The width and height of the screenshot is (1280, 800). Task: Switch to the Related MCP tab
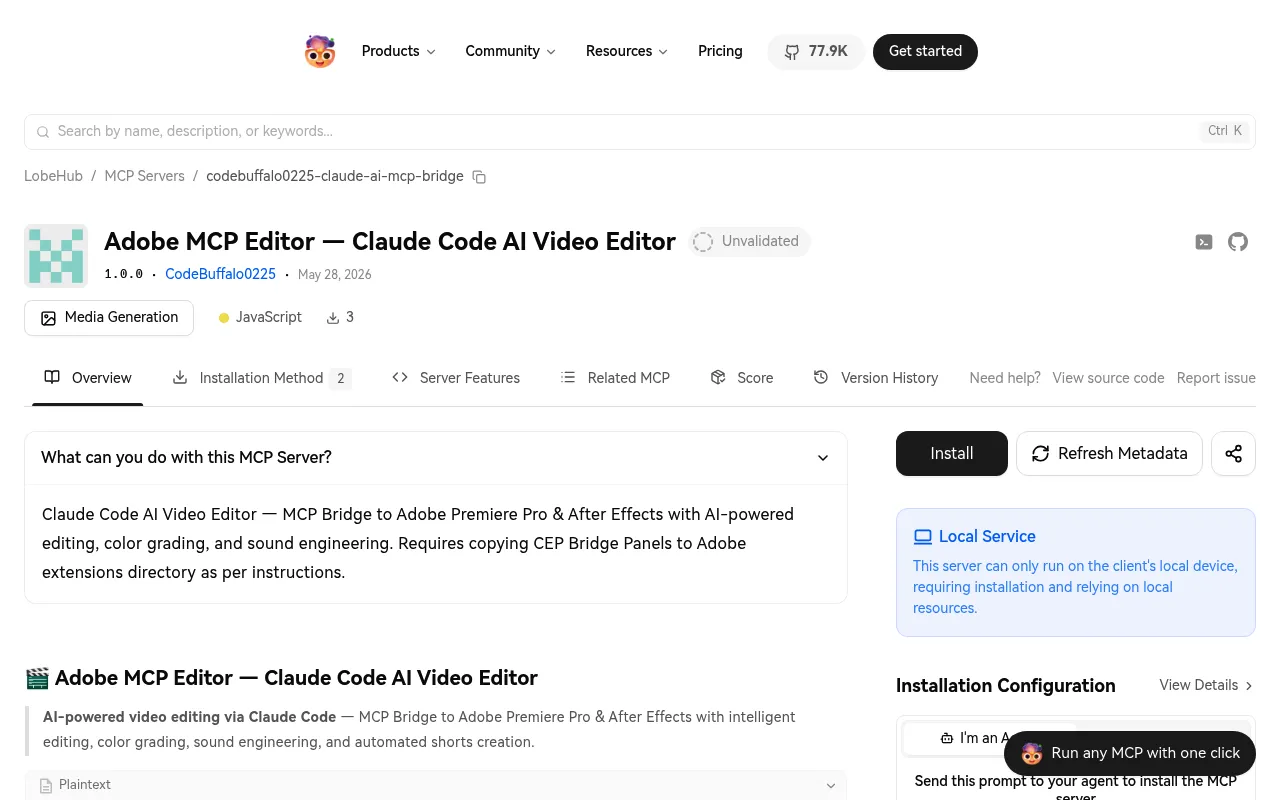pyautogui.click(x=615, y=378)
